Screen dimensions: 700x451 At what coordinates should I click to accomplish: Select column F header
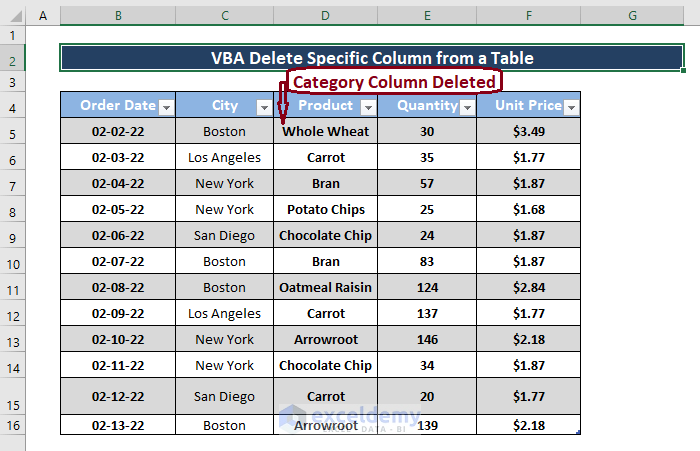point(528,16)
